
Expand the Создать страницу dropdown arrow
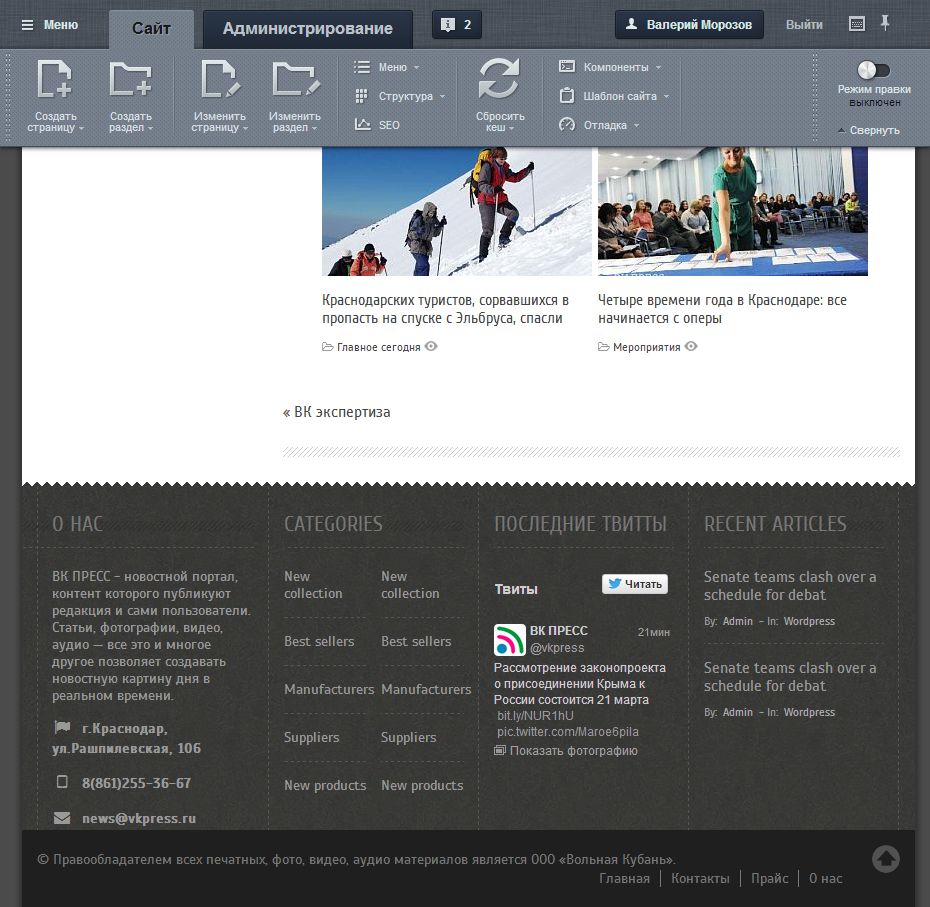pos(81,128)
